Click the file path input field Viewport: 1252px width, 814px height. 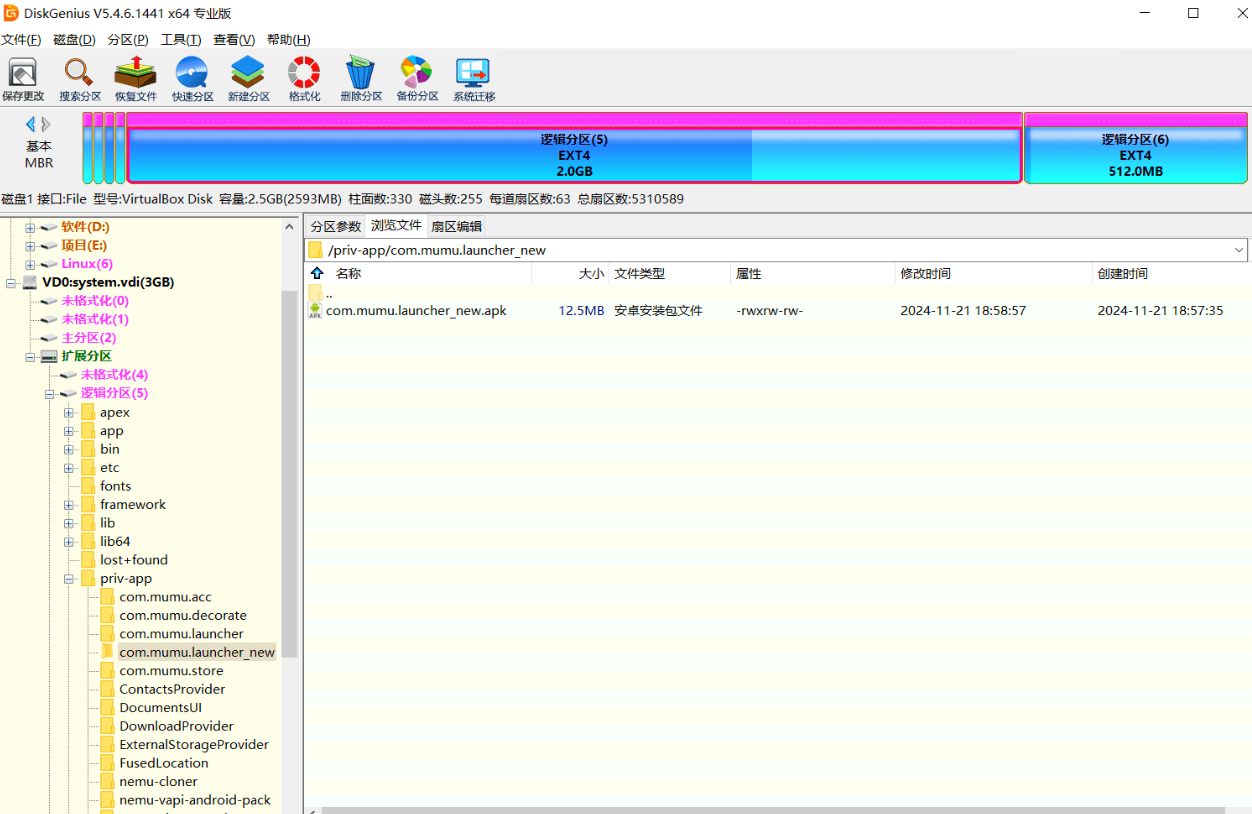click(x=777, y=250)
